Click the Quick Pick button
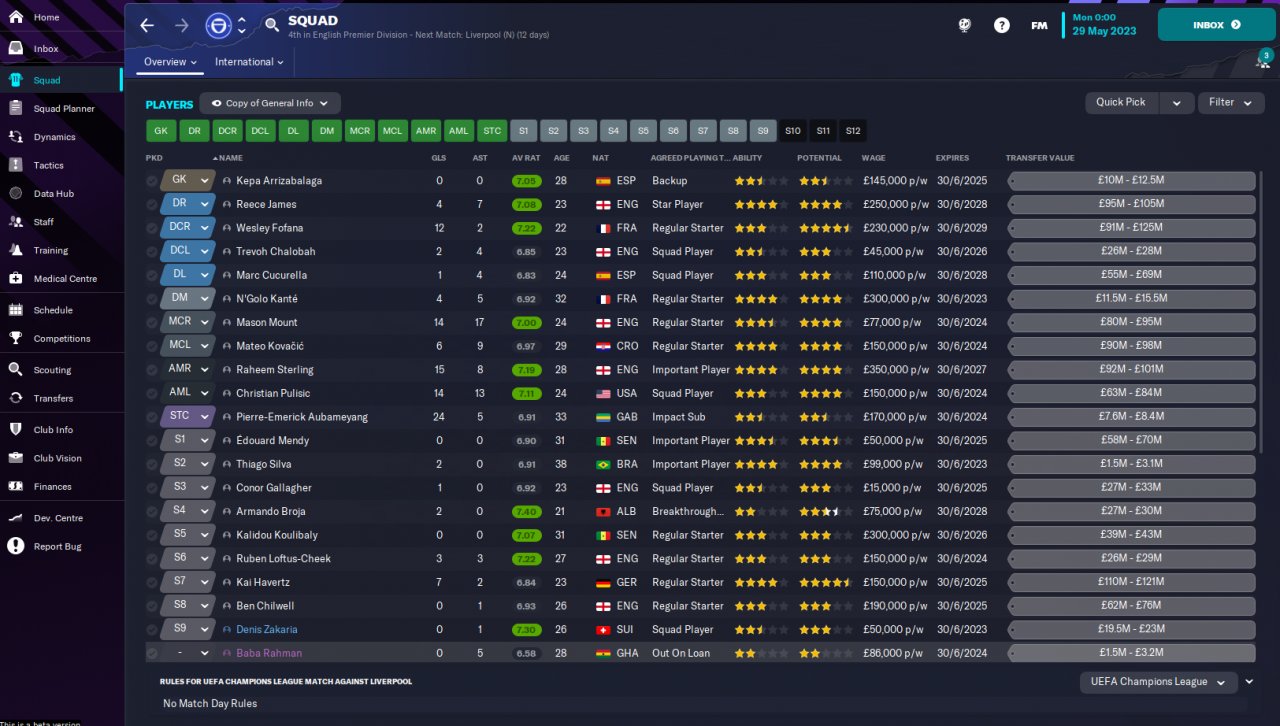Image resolution: width=1280 pixels, height=726 pixels. pyautogui.click(x=1122, y=102)
